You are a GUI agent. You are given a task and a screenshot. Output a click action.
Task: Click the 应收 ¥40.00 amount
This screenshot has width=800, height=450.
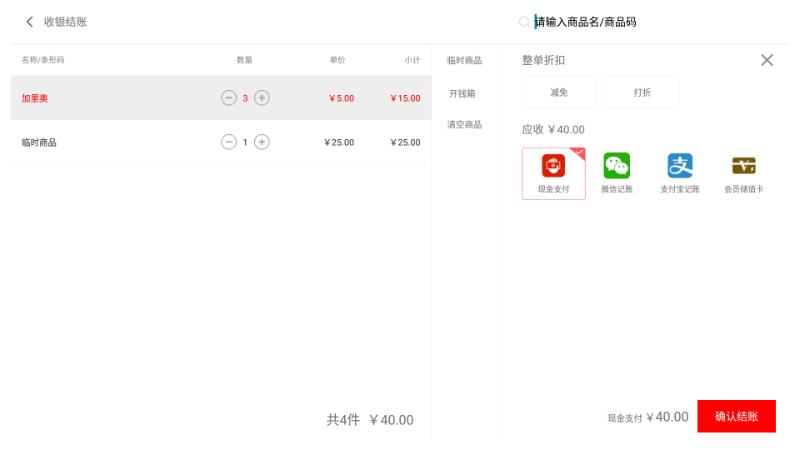pos(553,130)
